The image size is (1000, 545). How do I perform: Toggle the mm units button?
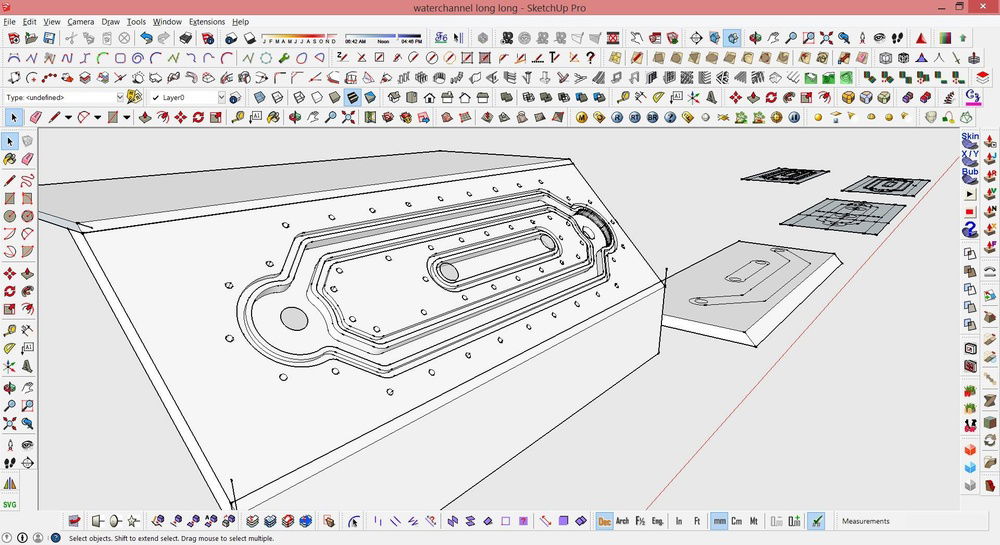[719, 521]
